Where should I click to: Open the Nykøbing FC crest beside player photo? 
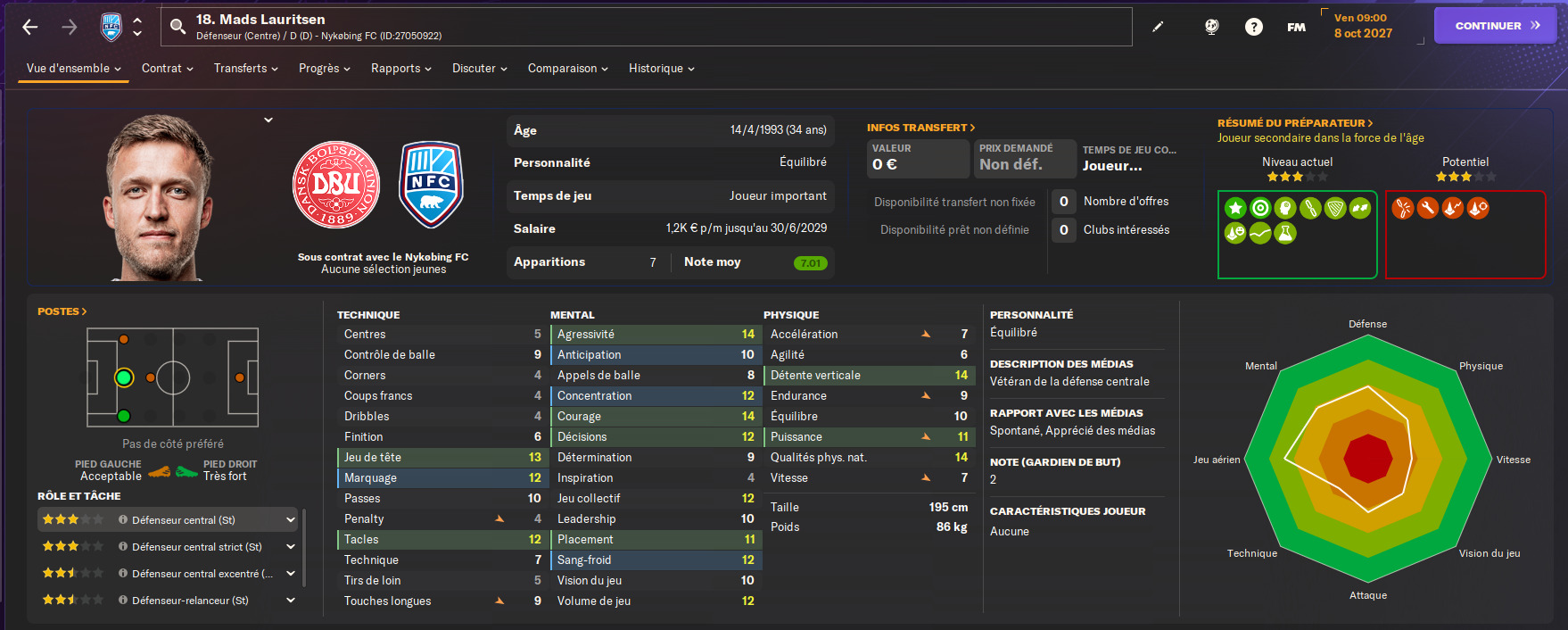(x=431, y=185)
